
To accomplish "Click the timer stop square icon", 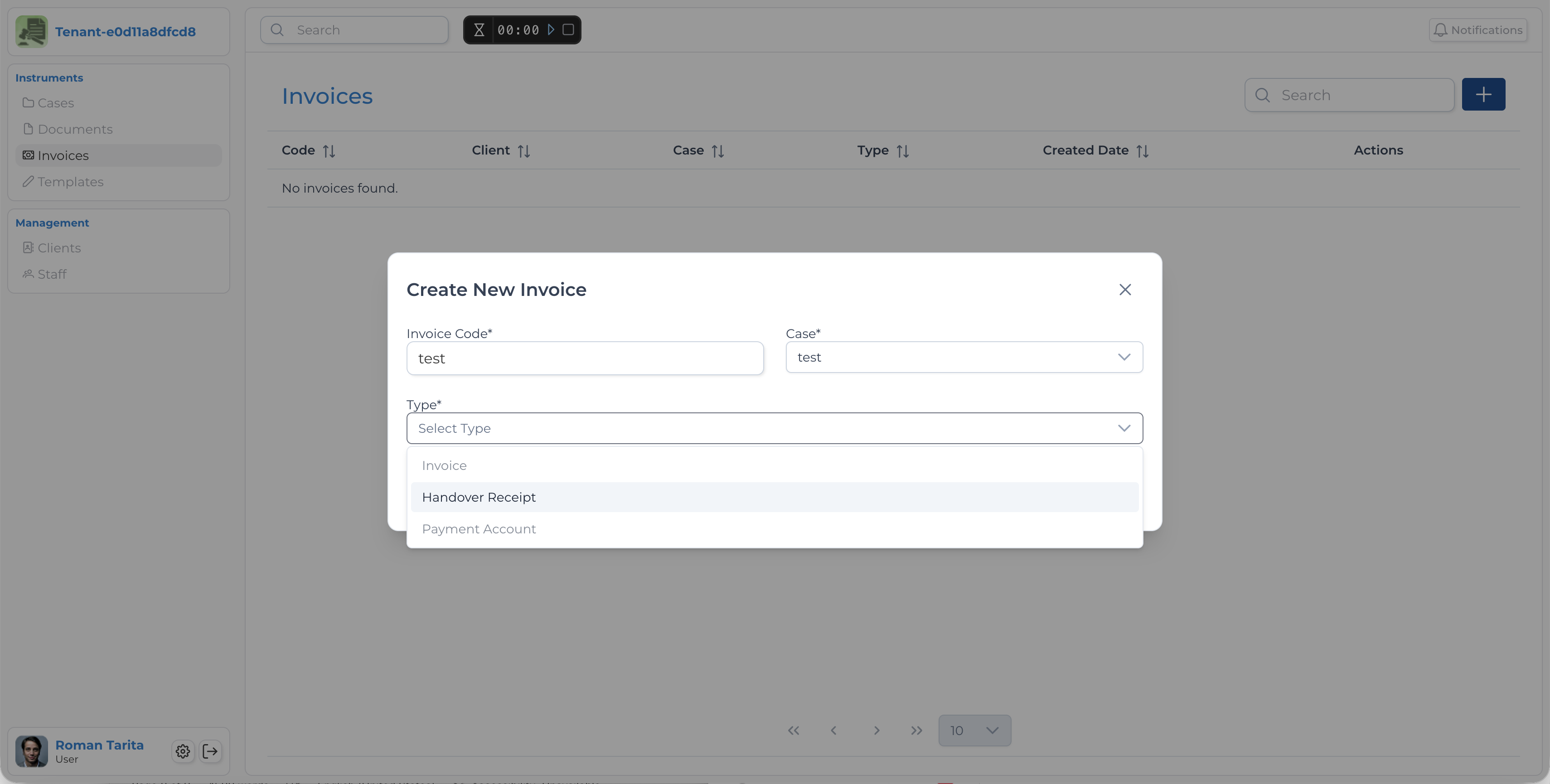I will coord(568,29).
